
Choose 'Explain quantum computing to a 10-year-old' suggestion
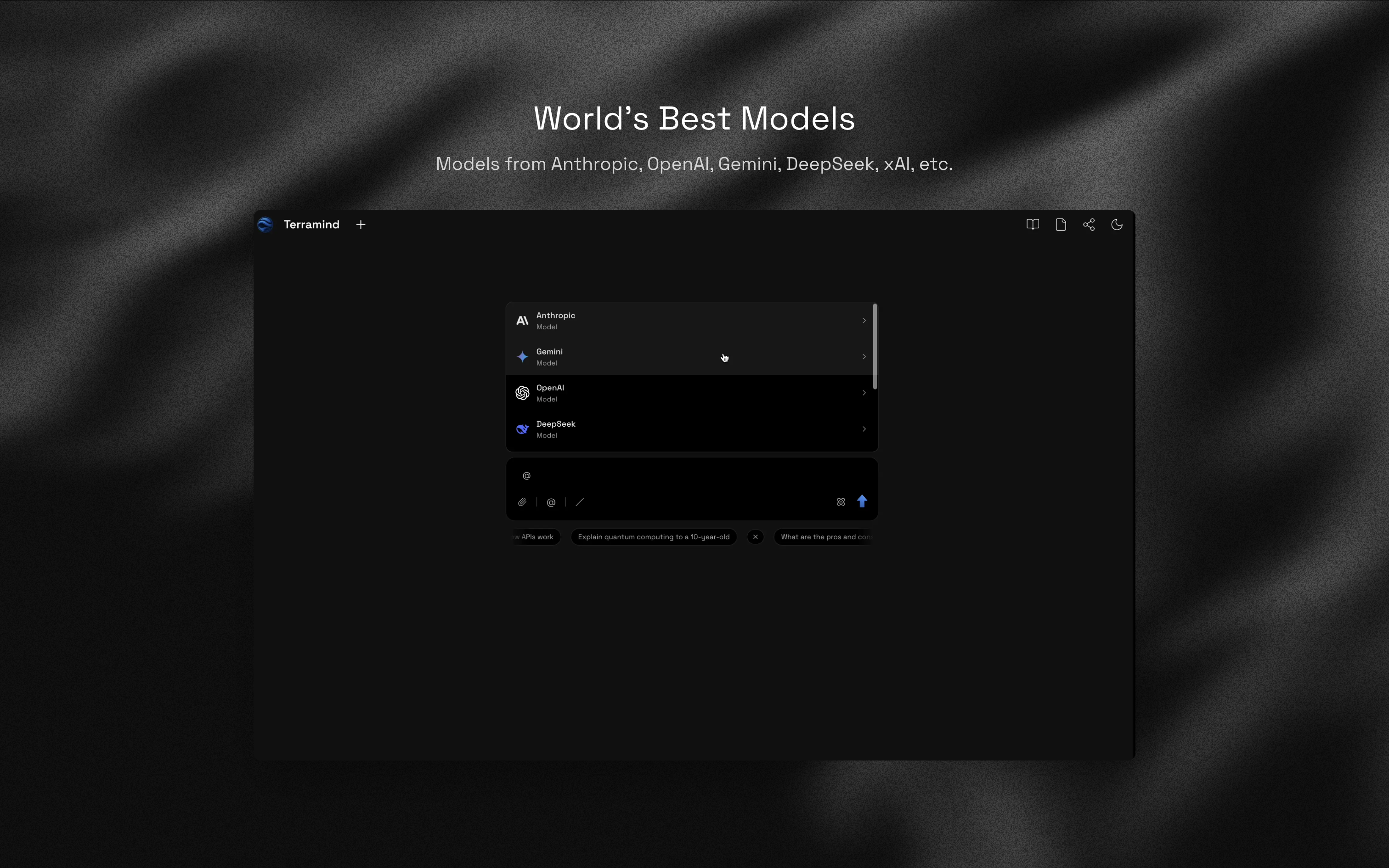(653, 537)
